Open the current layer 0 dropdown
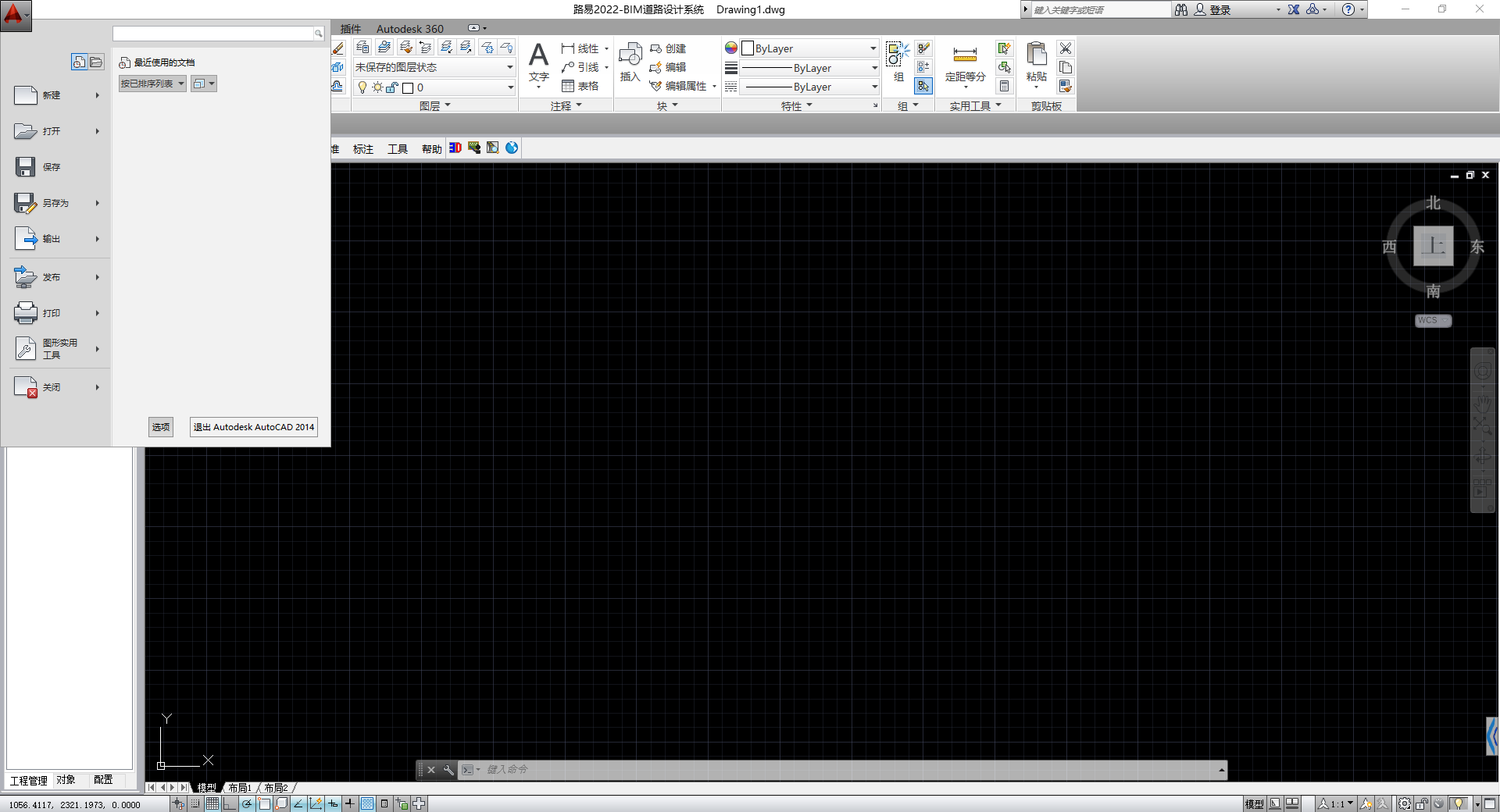Image resolution: width=1500 pixels, height=812 pixels. 434,87
